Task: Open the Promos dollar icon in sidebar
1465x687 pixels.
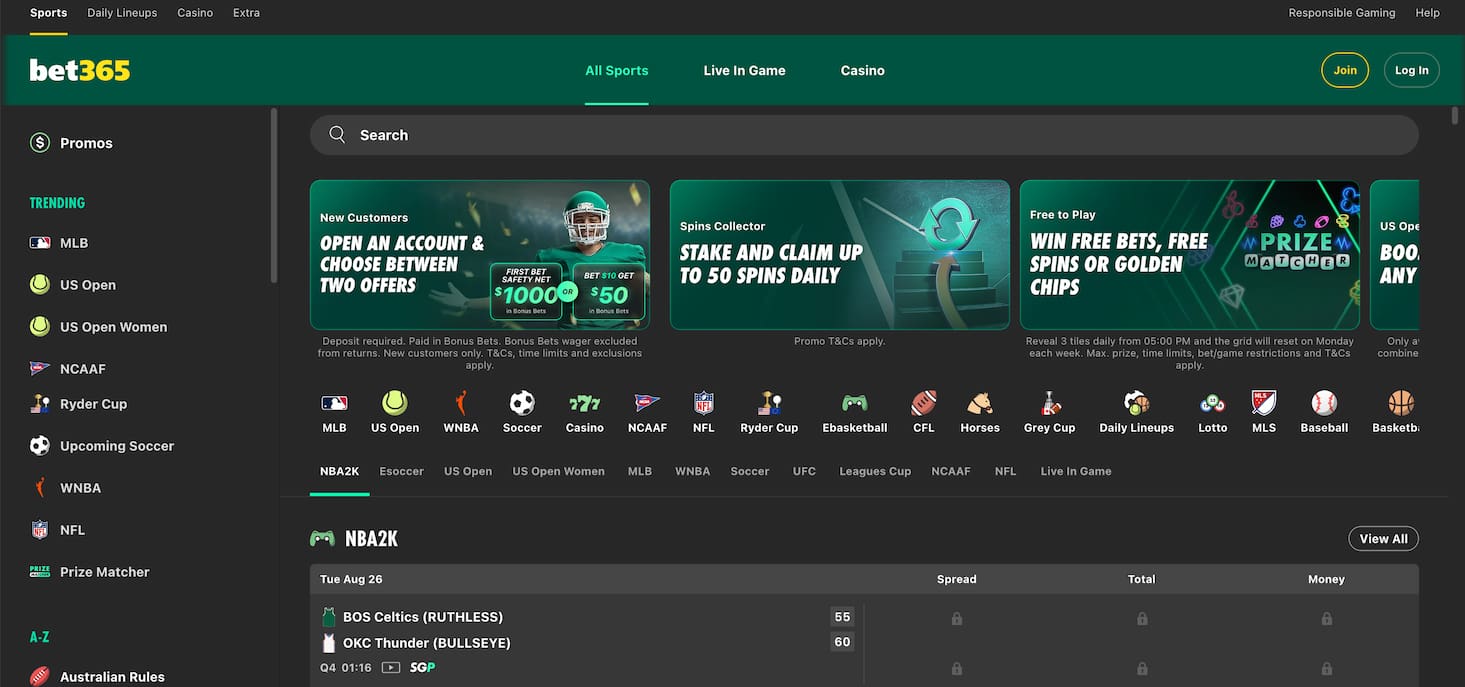Action: coord(40,143)
